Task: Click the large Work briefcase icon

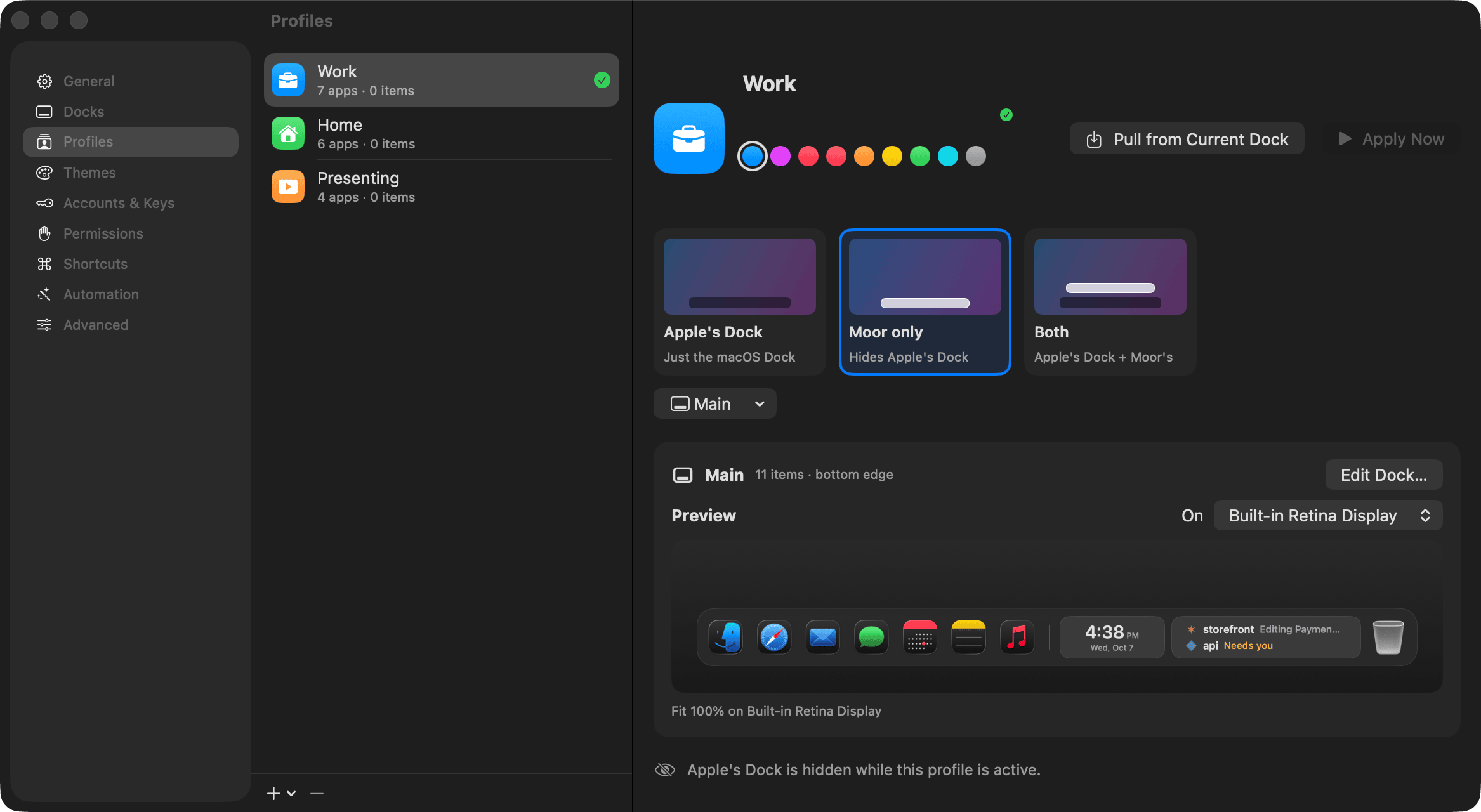Action: (x=689, y=138)
